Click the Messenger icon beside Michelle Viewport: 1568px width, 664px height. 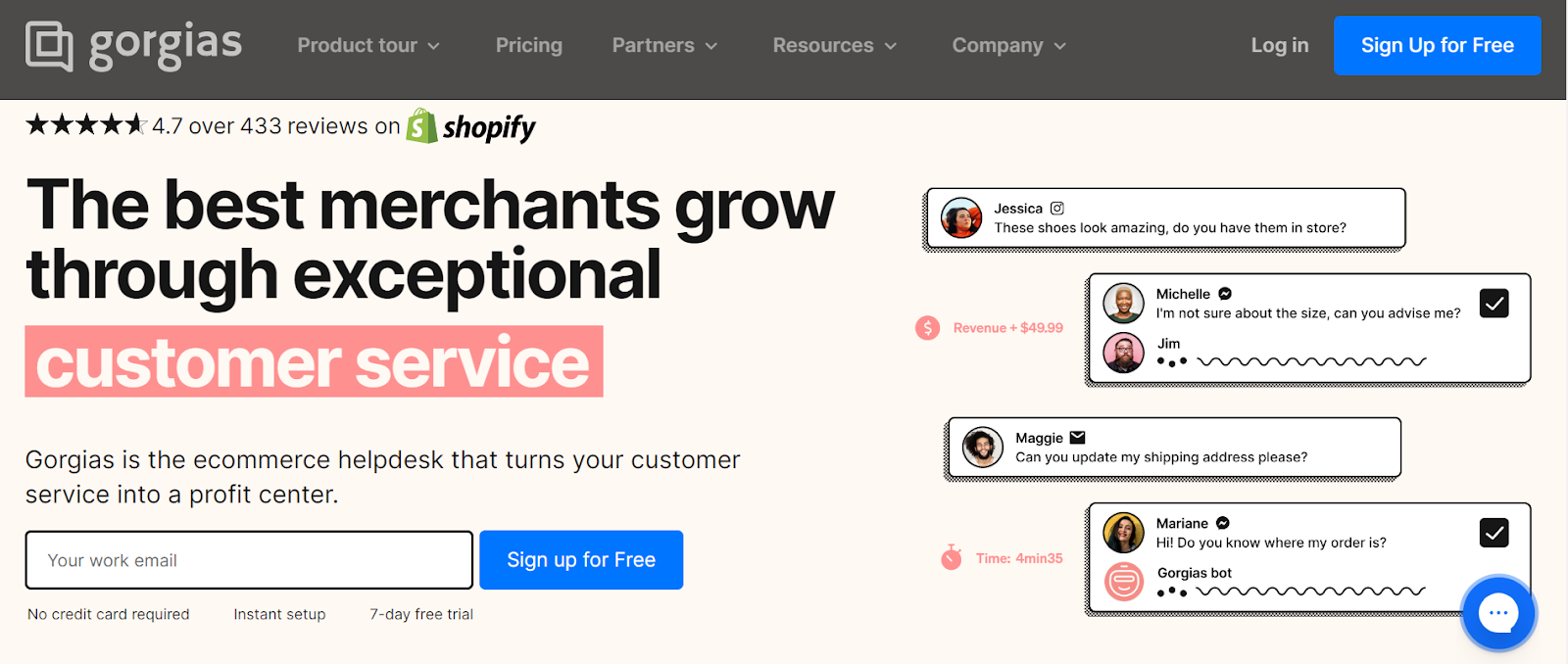1225,294
